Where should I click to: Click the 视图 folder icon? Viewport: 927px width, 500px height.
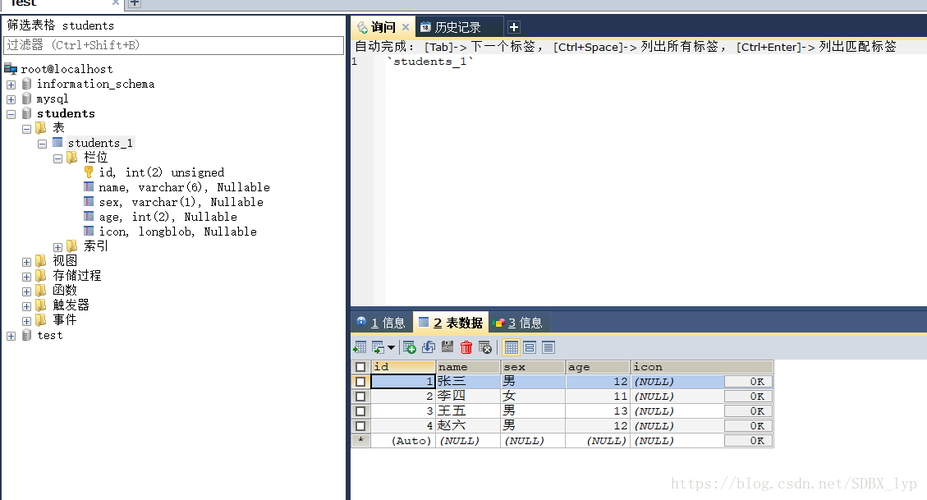tap(41, 260)
